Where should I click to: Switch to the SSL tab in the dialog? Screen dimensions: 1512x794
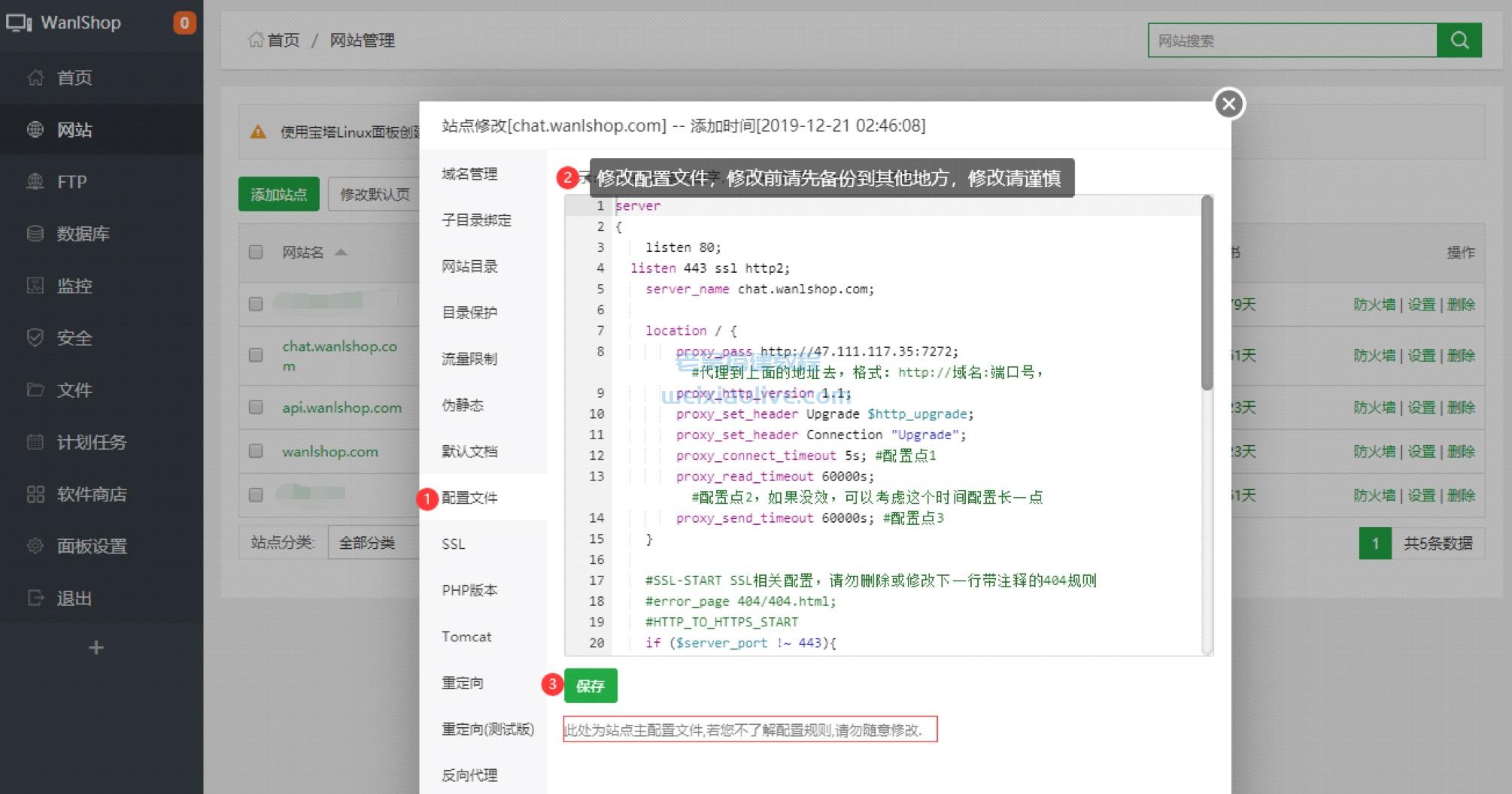click(453, 544)
